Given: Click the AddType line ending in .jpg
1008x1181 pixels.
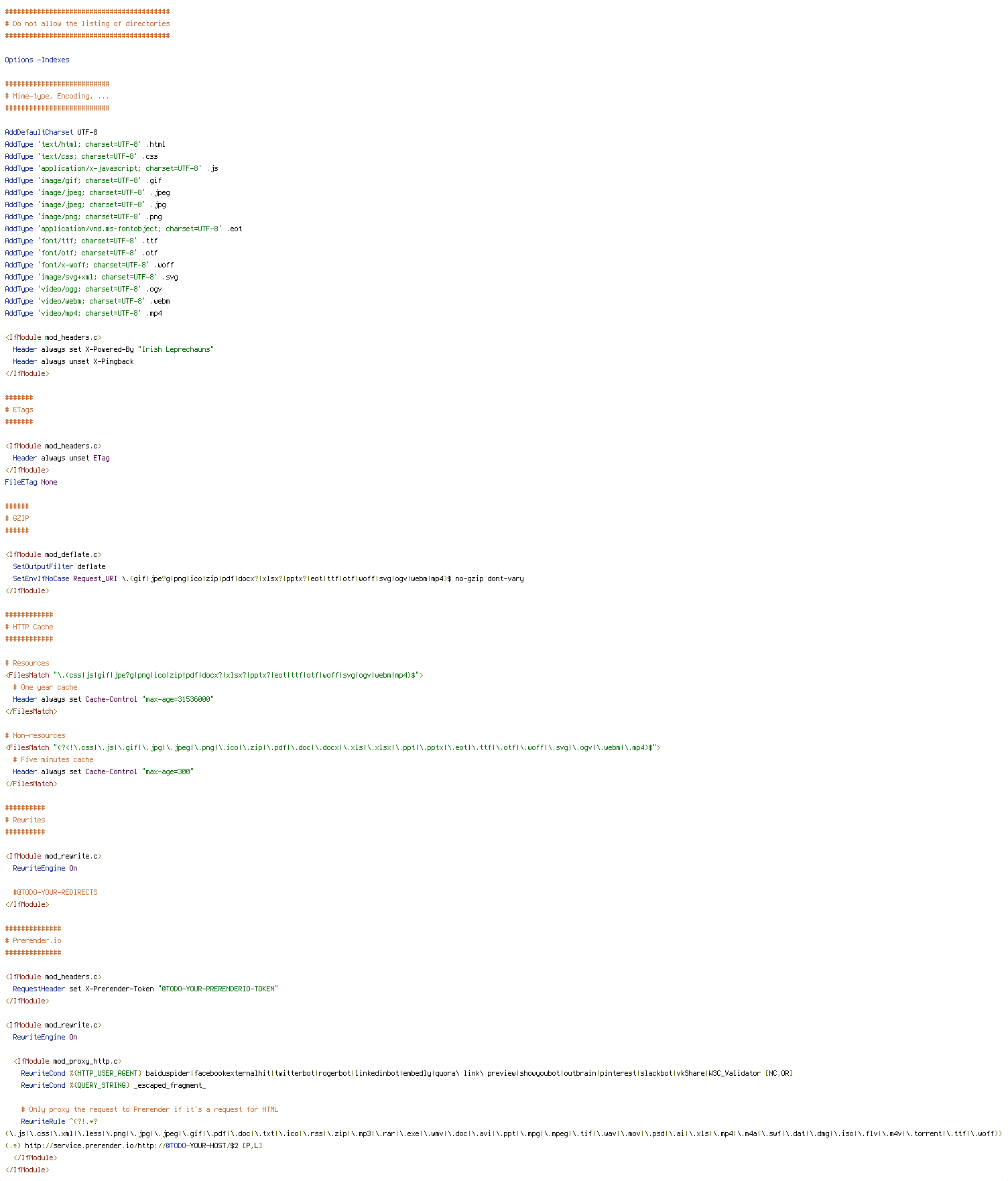Looking at the screenshot, I should [85, 204].
